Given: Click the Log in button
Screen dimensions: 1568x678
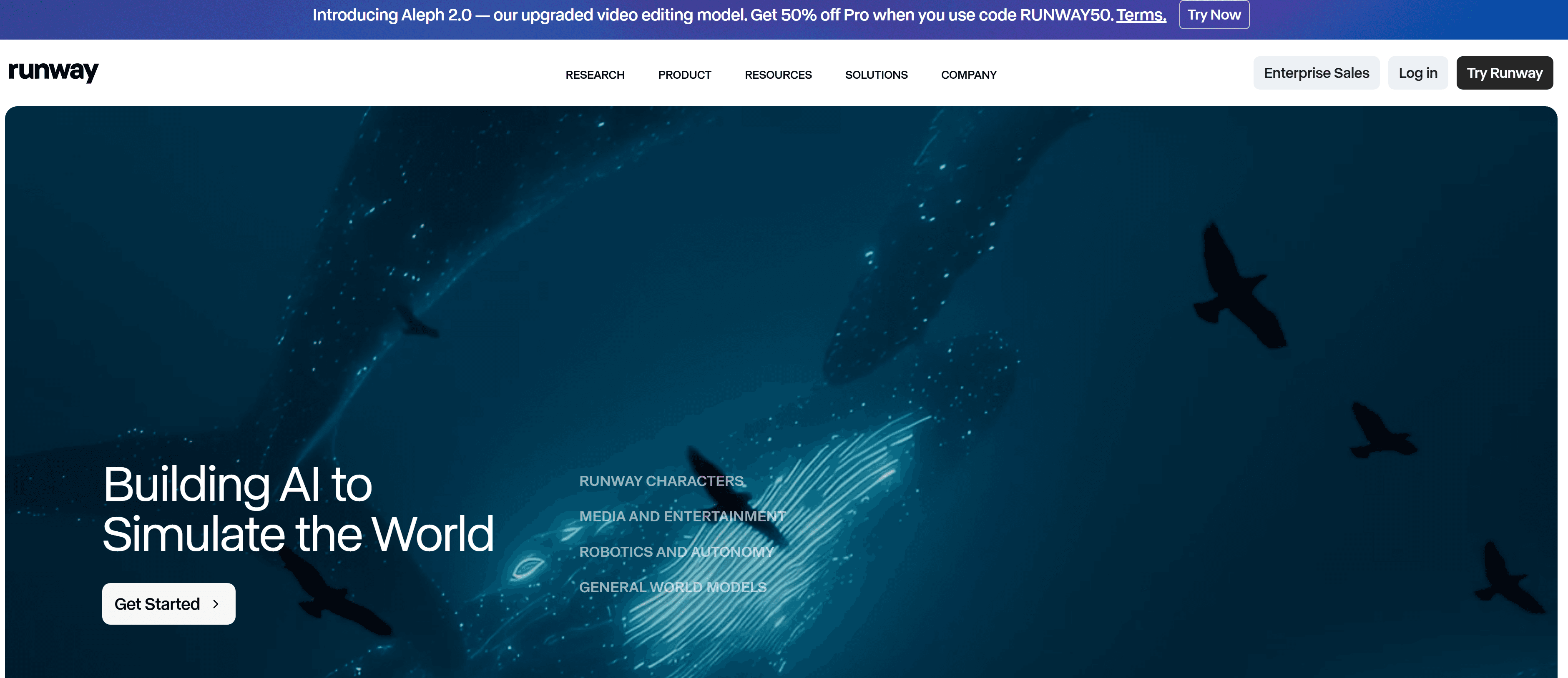Looking at the screenshot, I should [x=1417, y=73].
